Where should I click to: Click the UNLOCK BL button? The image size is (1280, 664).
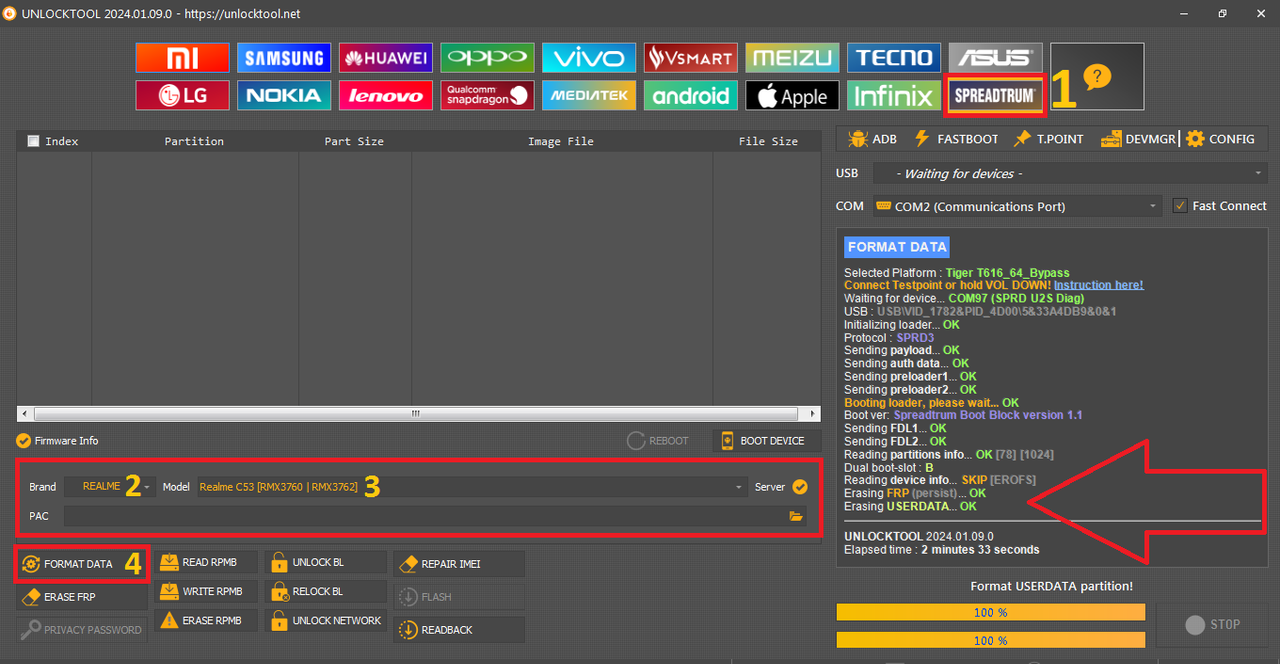tap(325, 562)
